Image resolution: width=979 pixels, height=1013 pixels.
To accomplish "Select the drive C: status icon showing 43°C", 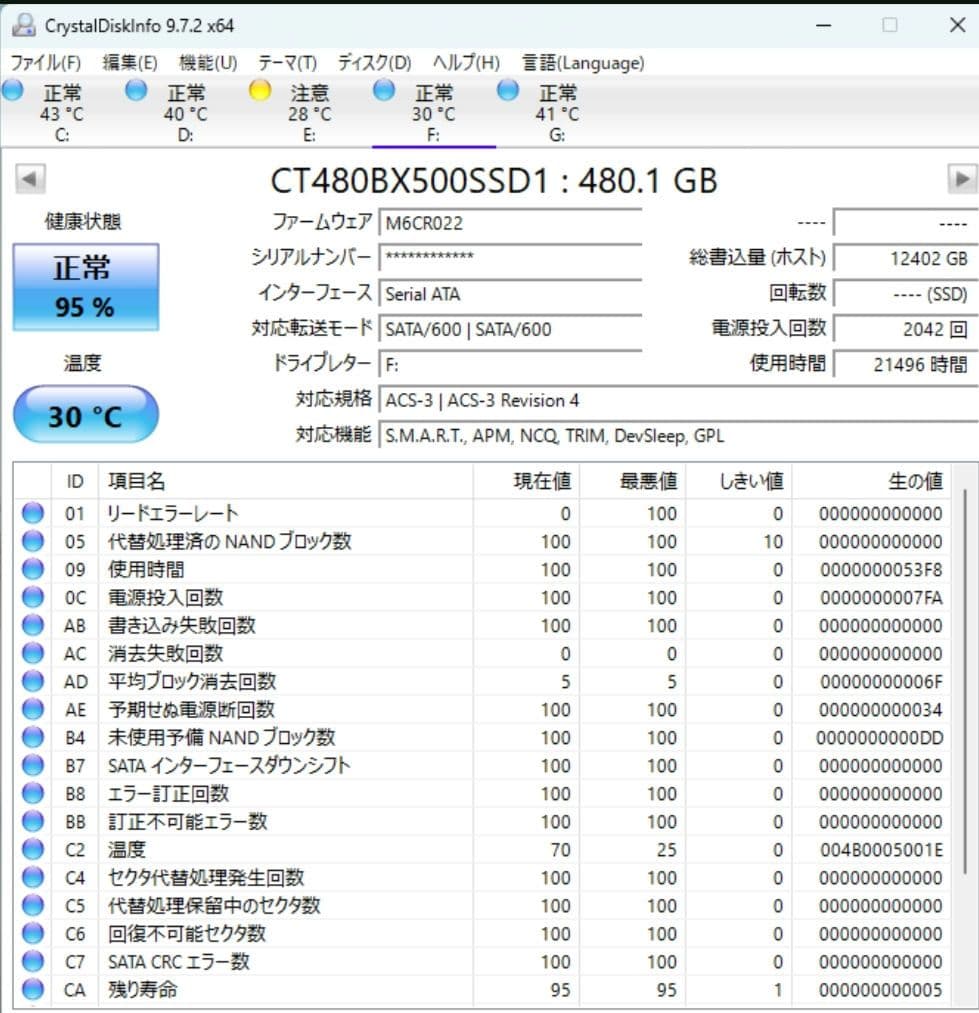I will [13, 91].
